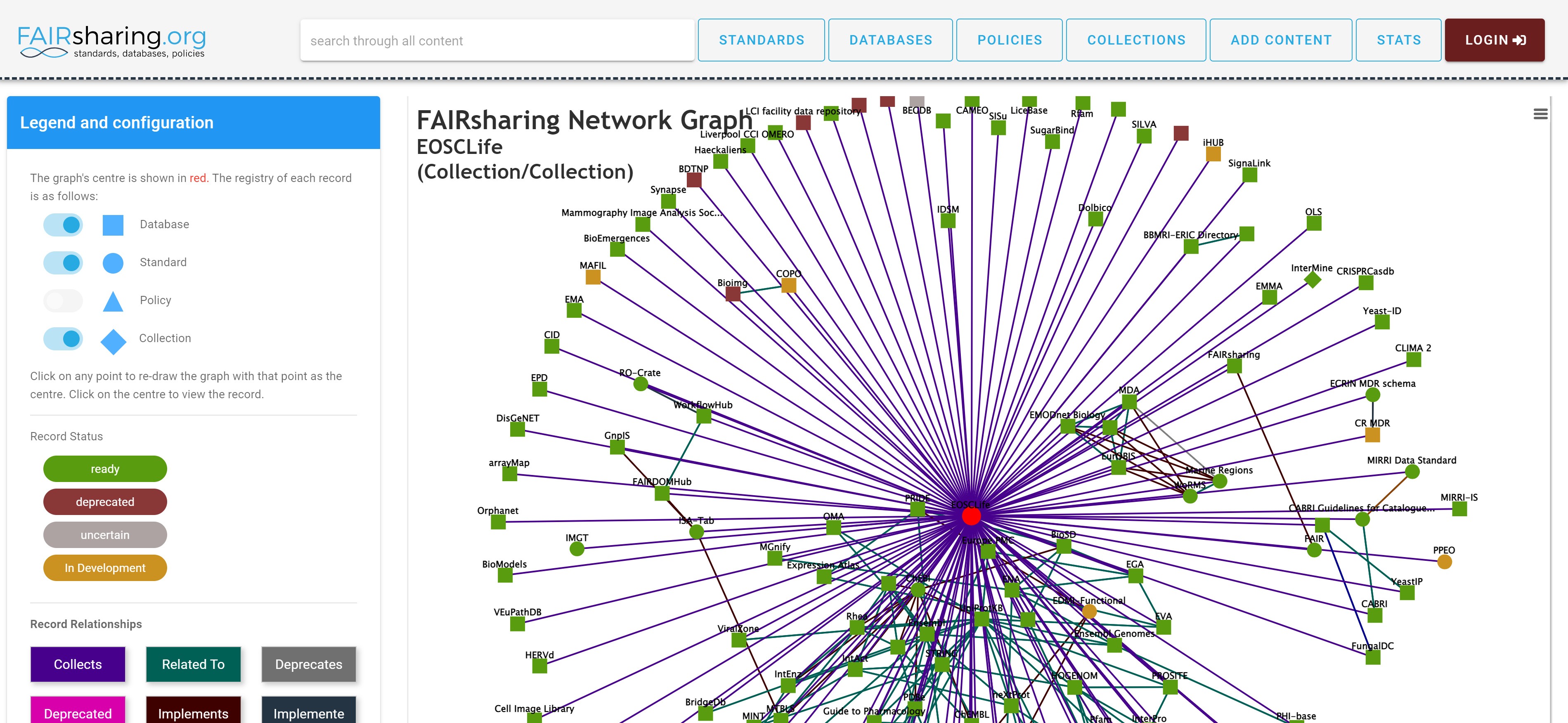Viewport: 1568px width, 723px height.
Task: Click the ISA-Tab standard node
Action: [696, 532]
